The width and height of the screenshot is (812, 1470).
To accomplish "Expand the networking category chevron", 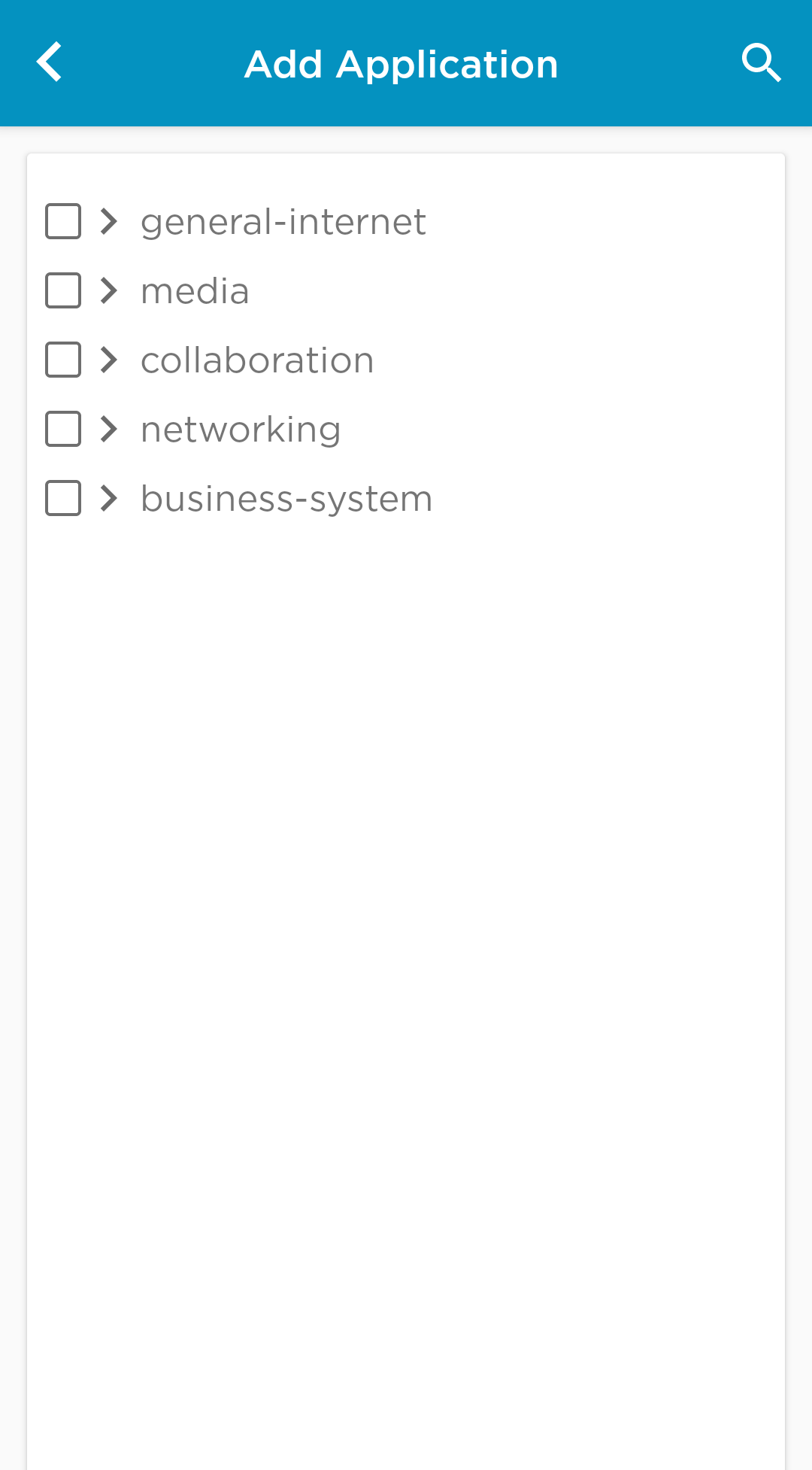I will pos(110,429).
